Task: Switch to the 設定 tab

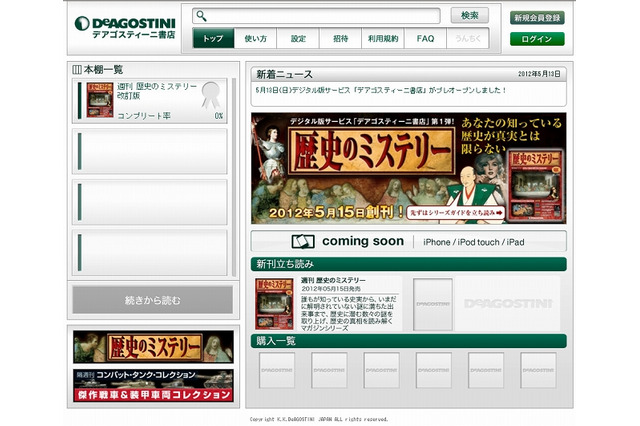Action: tap(298, 38)
